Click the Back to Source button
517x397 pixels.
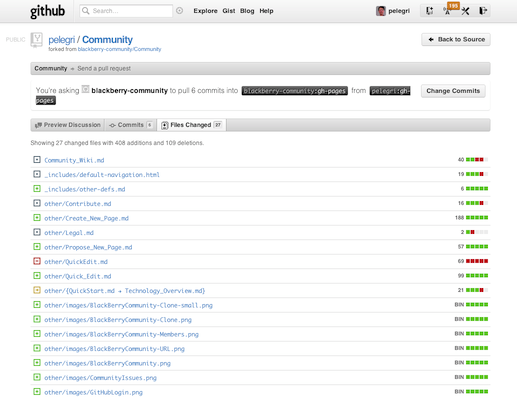[456, 39]
